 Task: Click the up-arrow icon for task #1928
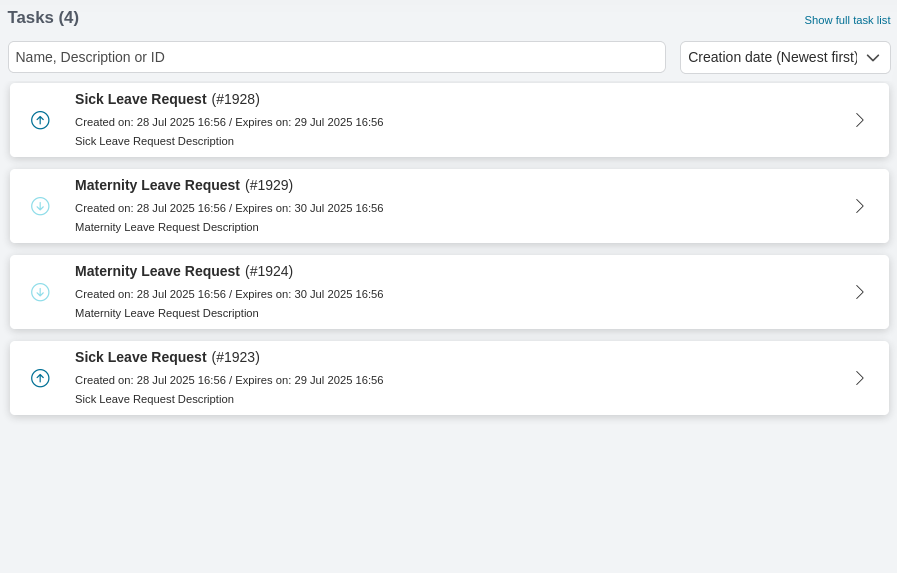pyautogui.click(x=40, y=120)
